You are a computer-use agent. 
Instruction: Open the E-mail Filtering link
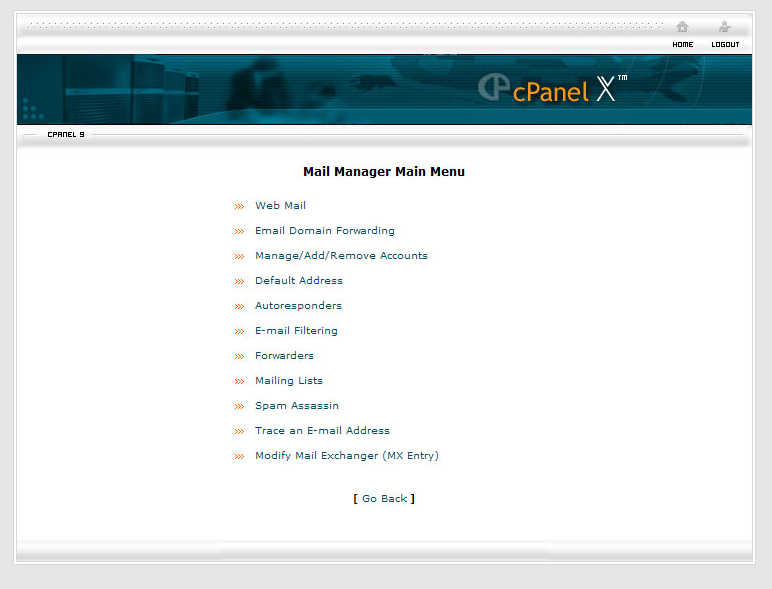point(296,331)
